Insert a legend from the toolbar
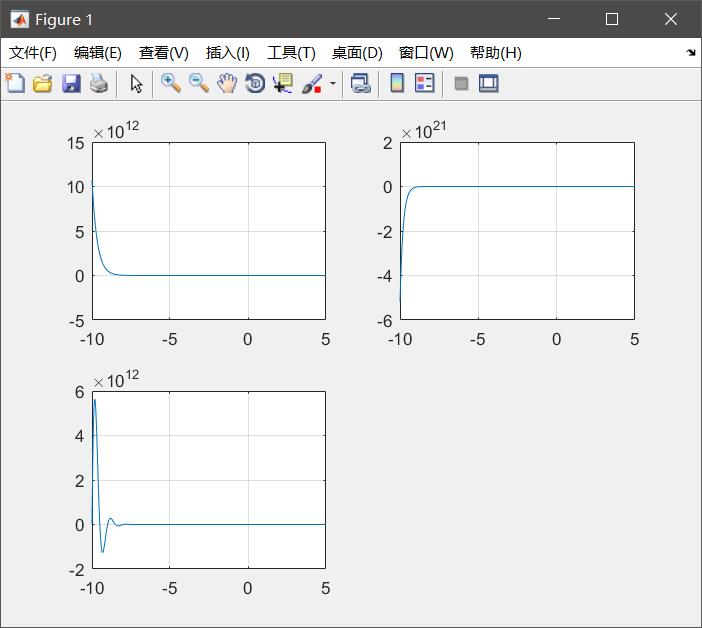 coord(424,83)
